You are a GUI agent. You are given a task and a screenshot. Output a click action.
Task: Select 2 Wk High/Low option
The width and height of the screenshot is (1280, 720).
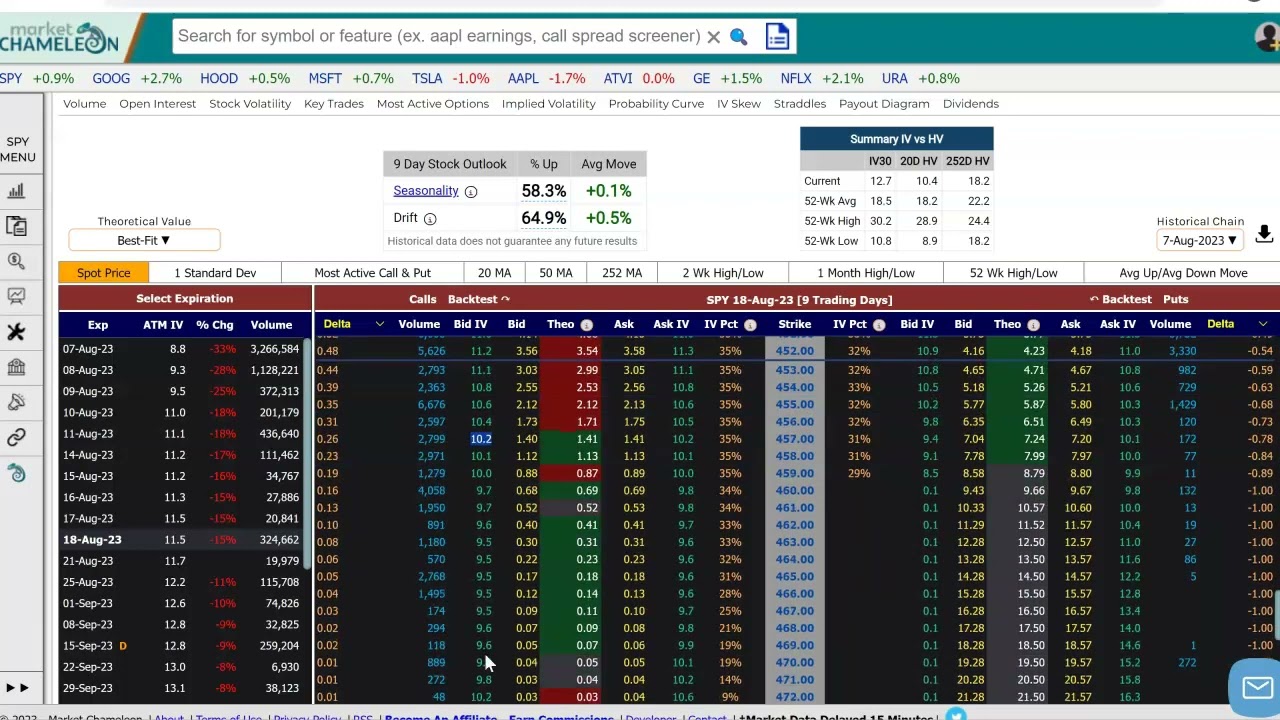pos(723,273)
